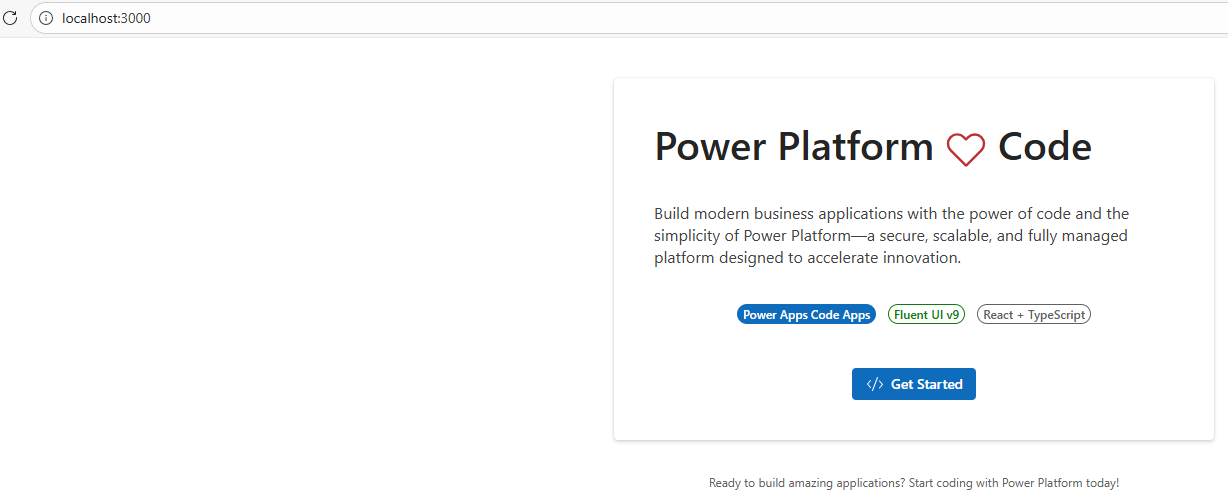Select the Power Apps Code Apps badge

tap(806, 314)
